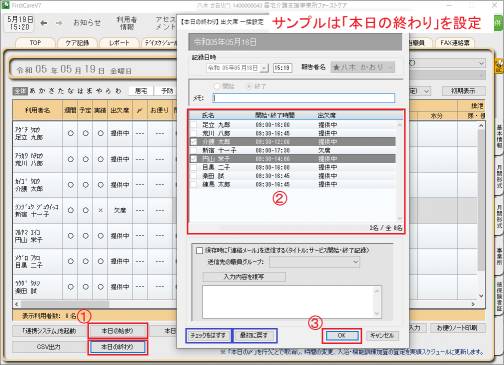Open the 利用者情報 toolbar item
504x365 pixels.
point(127,23)
